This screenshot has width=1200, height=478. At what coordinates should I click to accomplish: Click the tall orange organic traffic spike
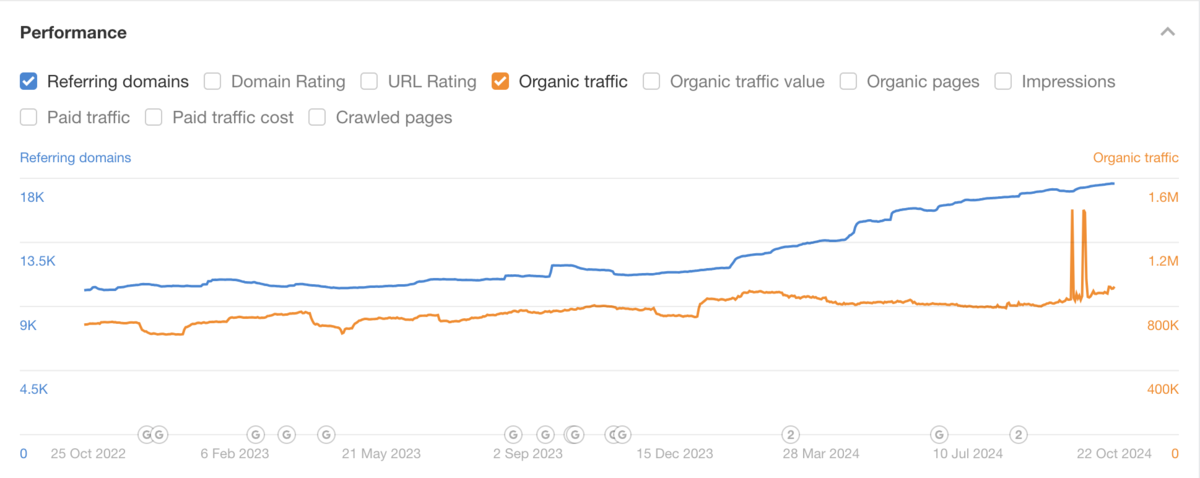point(1072,240)
